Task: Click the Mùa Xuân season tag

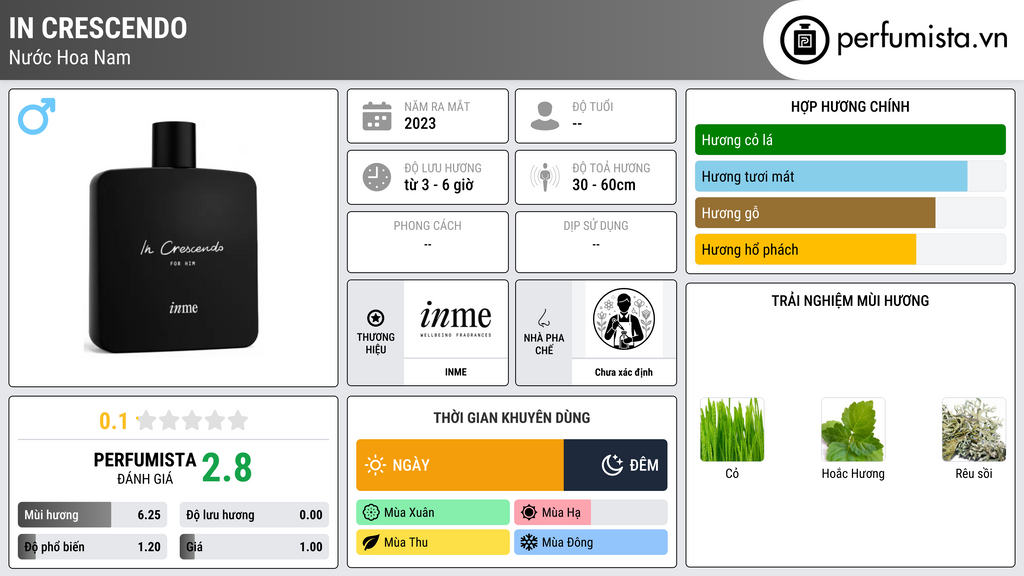Action: (432, 513)
